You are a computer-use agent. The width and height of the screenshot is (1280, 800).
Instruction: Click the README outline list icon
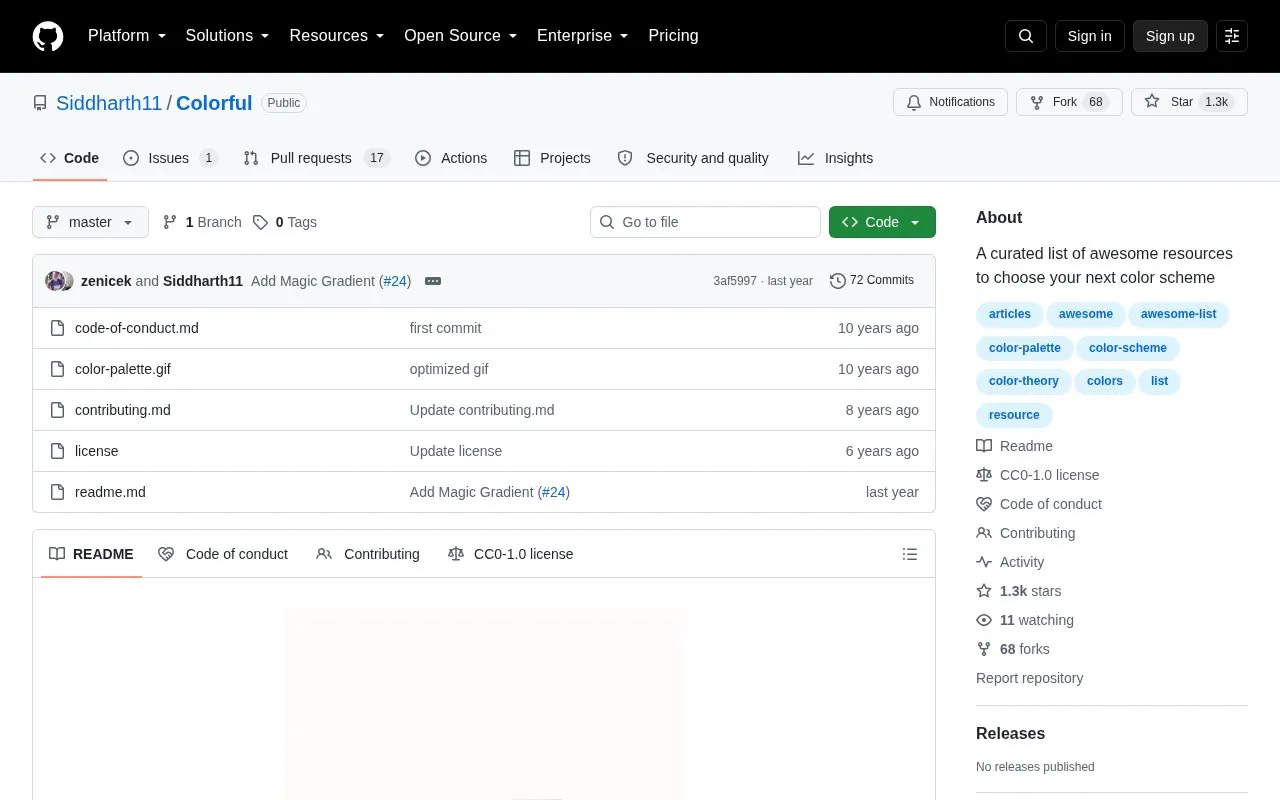[910, 554]
